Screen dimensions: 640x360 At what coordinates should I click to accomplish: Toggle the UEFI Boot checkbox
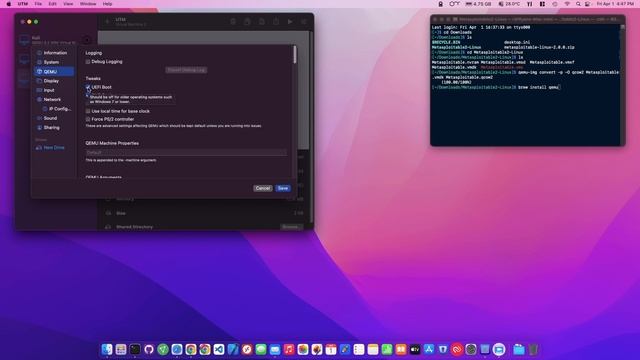[88, 87]
